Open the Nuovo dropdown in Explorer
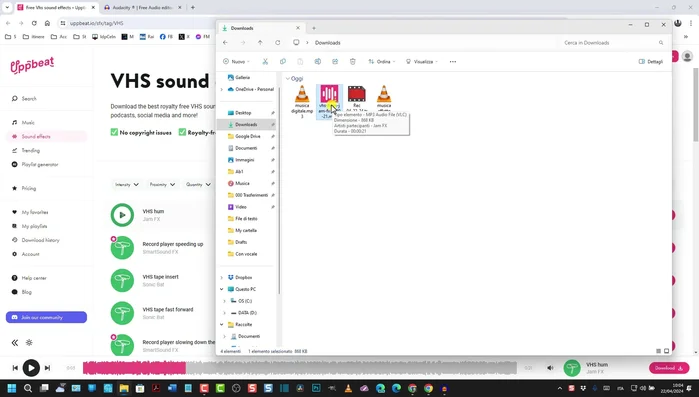The height and width of the screenshot is (397, 699). coord(236,61)
